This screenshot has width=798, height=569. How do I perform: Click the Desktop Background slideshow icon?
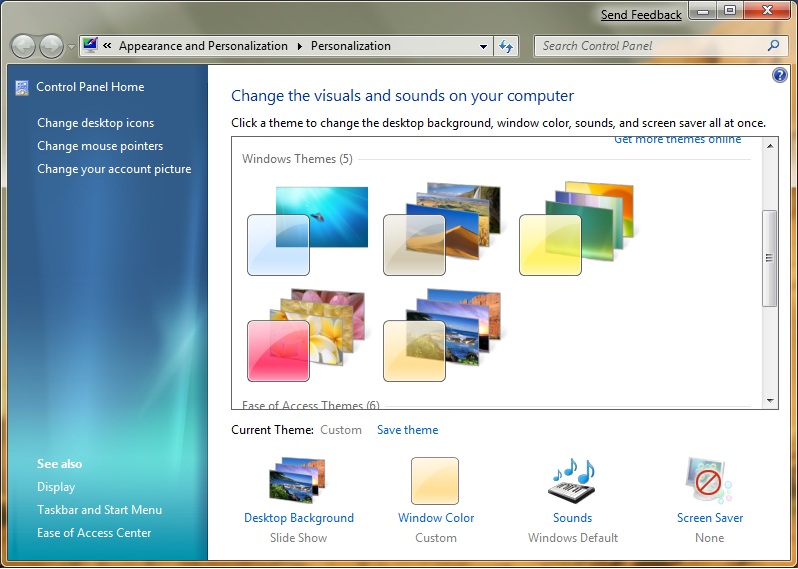297,480
